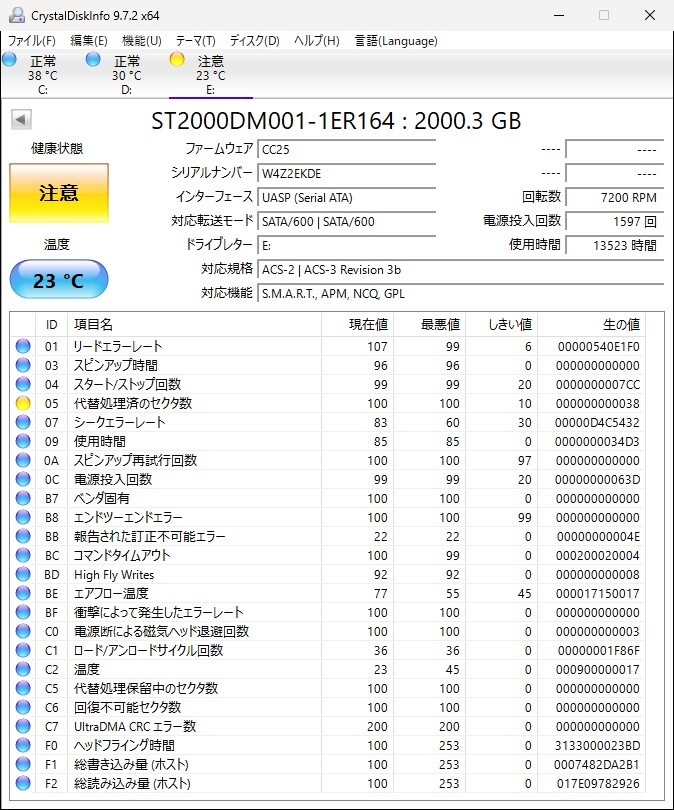Click the status icon for ベンダ固有 row

pyautogui.click(x=23, y=498)
